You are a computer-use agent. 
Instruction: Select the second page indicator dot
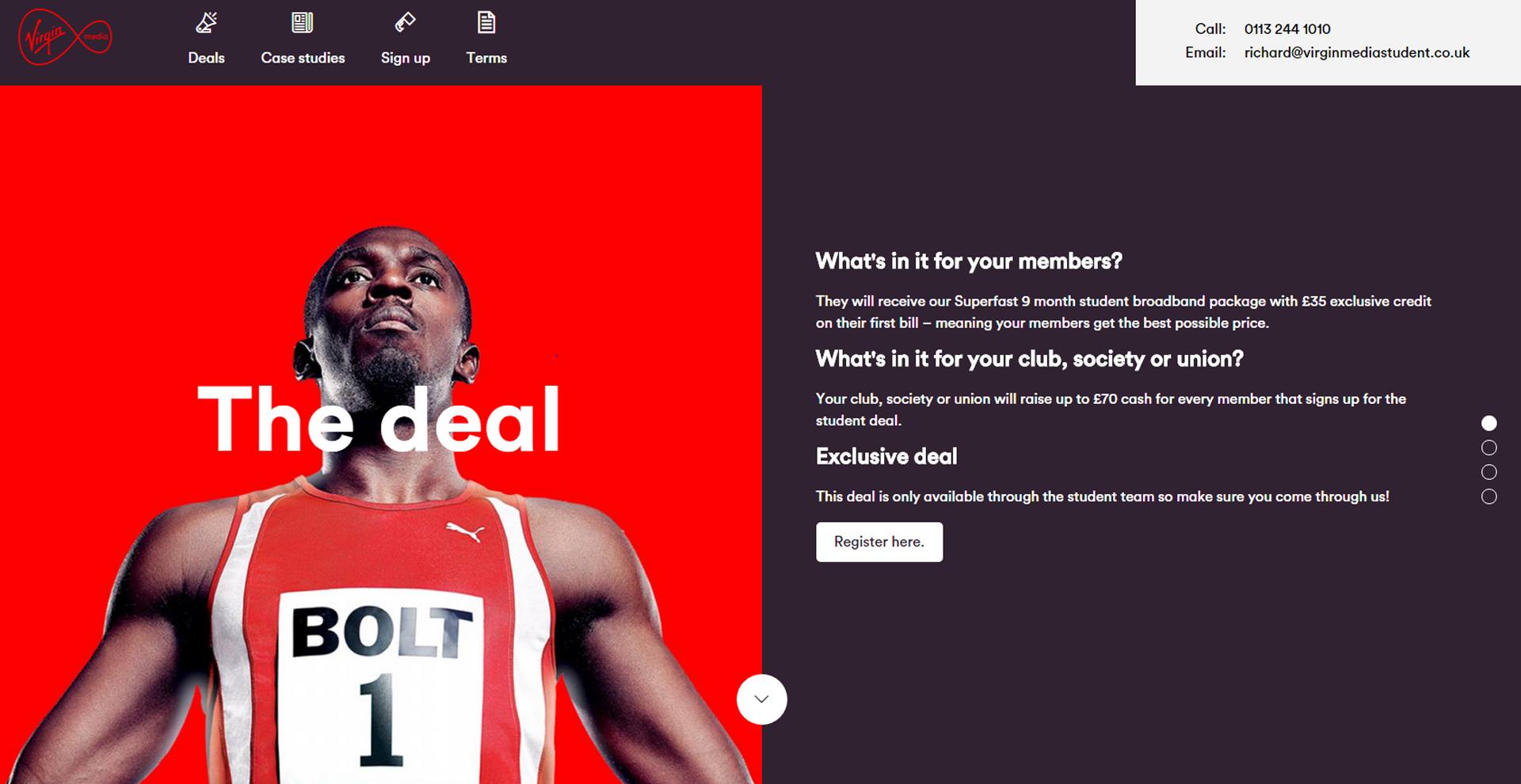[x=1489, y=447]
